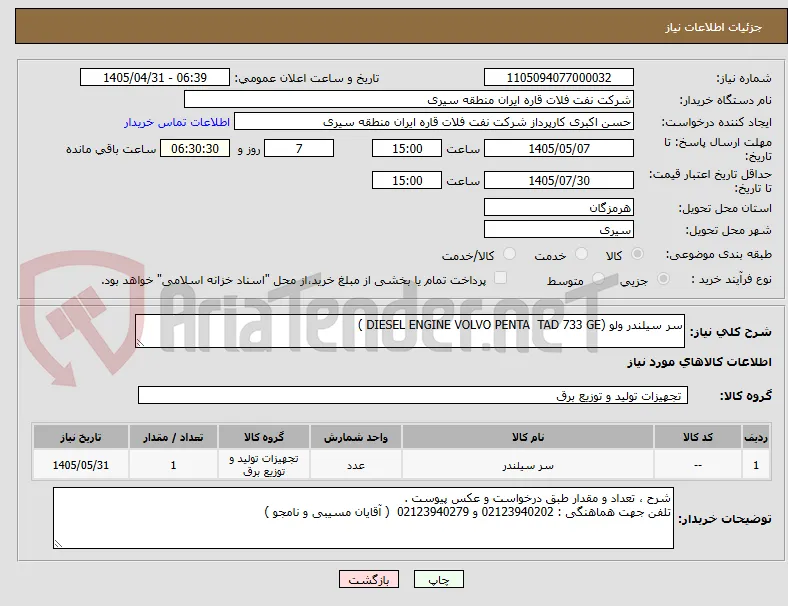This screenshot has width=788, height=606.
Task: Open the اطلاعات تماس خریدار link
Action: [x=177, y=122]
